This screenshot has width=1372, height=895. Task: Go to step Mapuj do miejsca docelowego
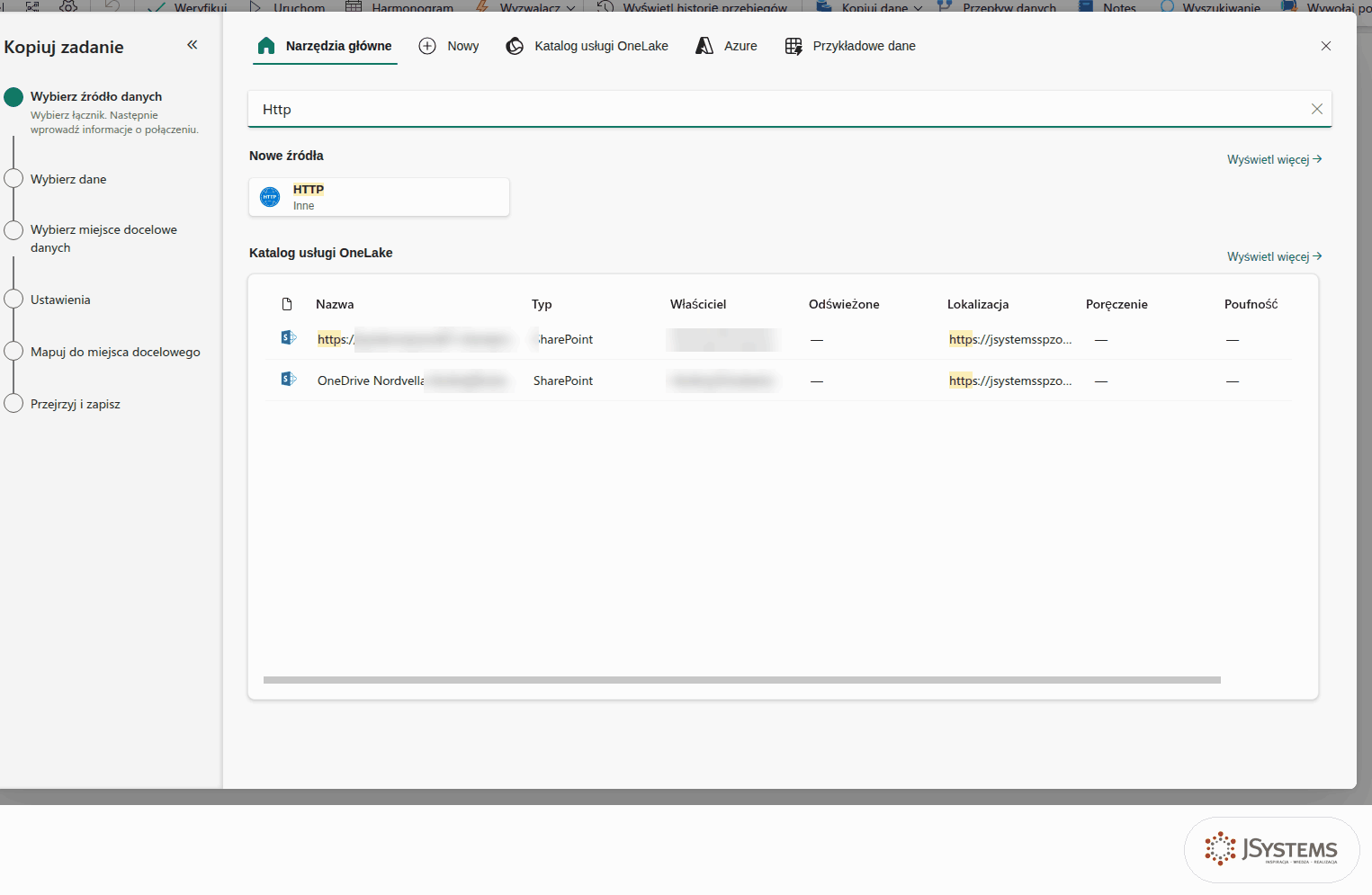tap(115, 352)
